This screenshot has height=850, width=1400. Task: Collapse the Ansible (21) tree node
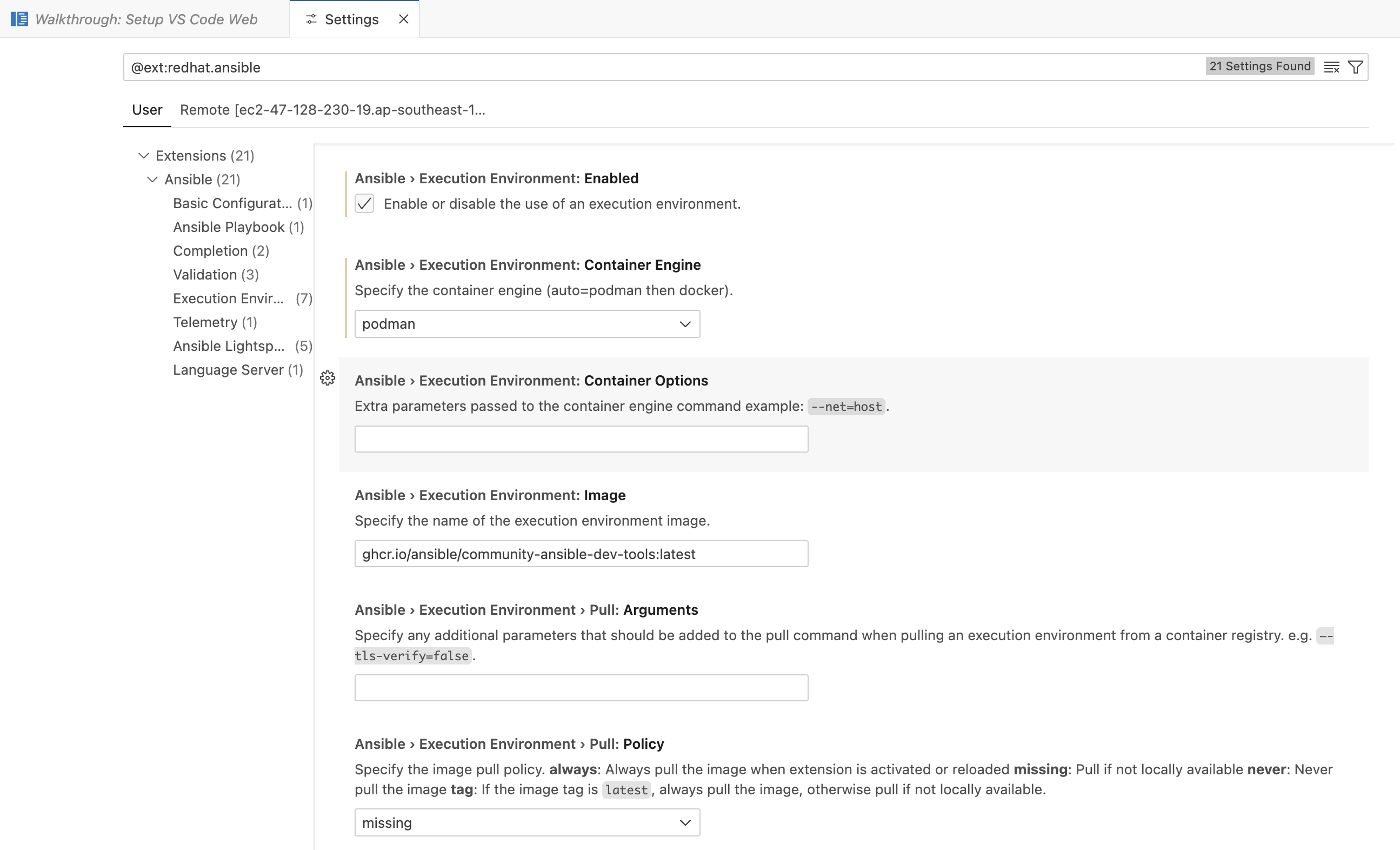(152, 180)
